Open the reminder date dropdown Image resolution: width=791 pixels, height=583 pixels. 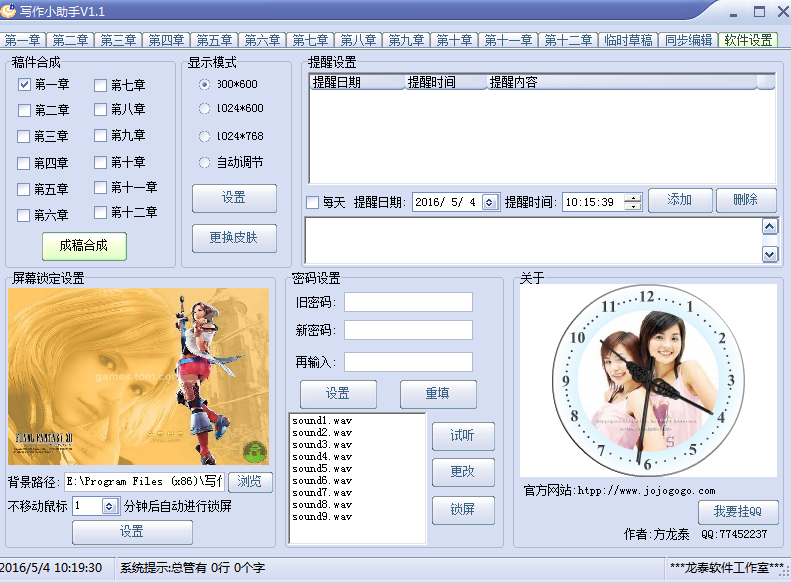(x=489, y=202)
